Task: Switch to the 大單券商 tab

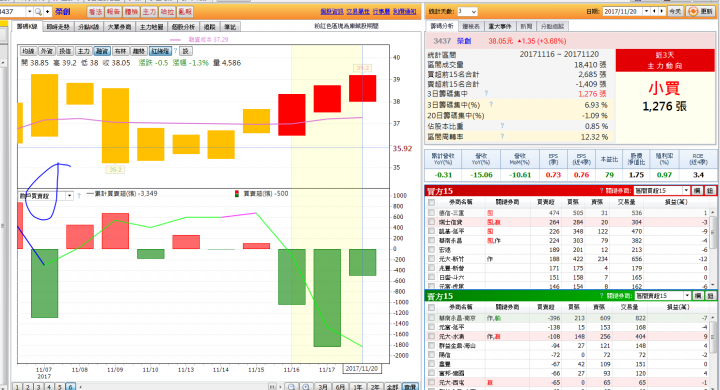Action: pyautogui.click(x=119, y=27)
